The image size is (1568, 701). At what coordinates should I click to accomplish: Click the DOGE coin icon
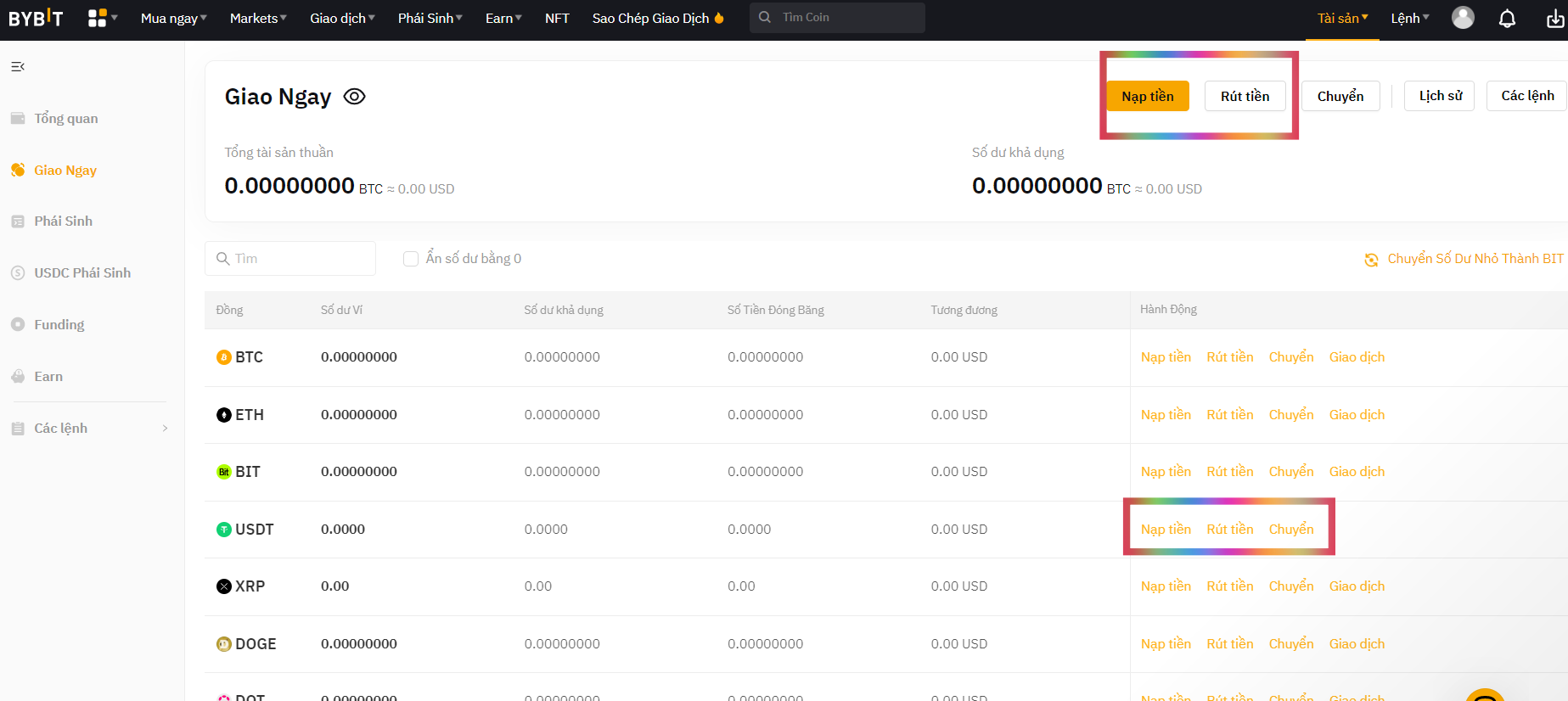pyautogui.click(x=224, y=644)
